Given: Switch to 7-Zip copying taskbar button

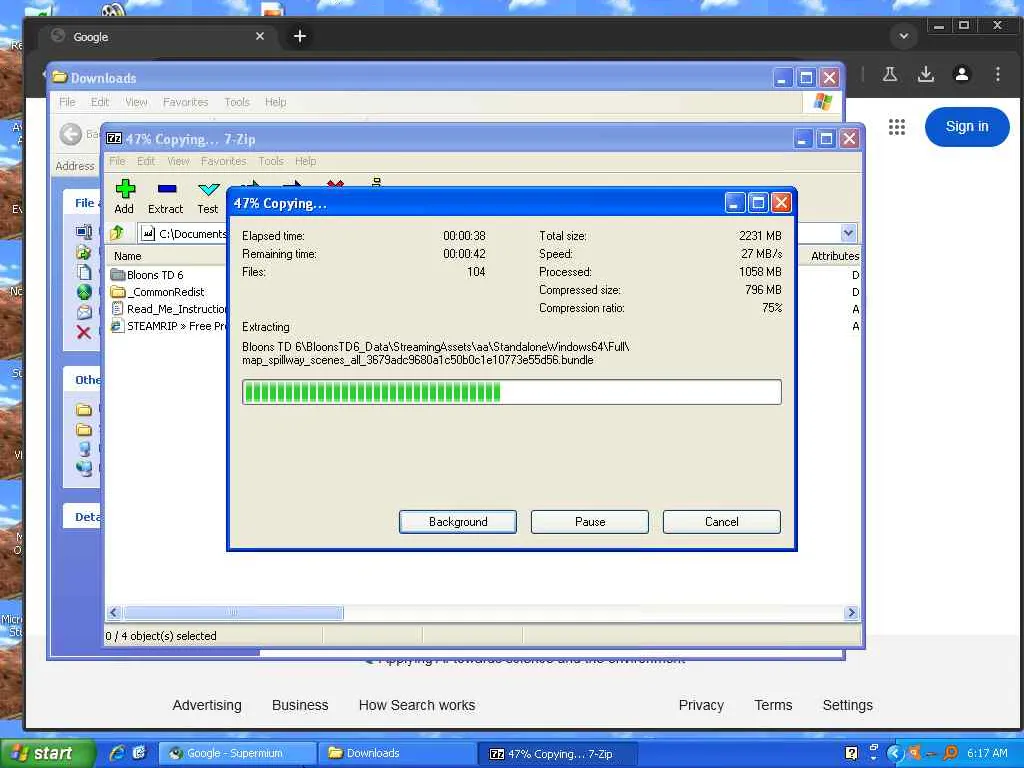Looking at the screenshot, I should (557, 753).
